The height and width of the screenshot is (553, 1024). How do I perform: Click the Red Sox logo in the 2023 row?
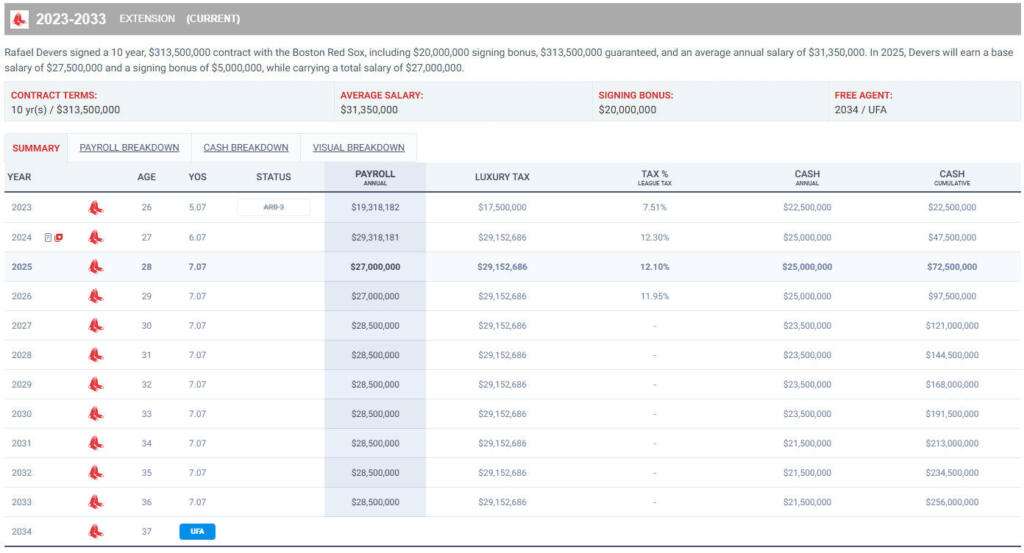95,207
